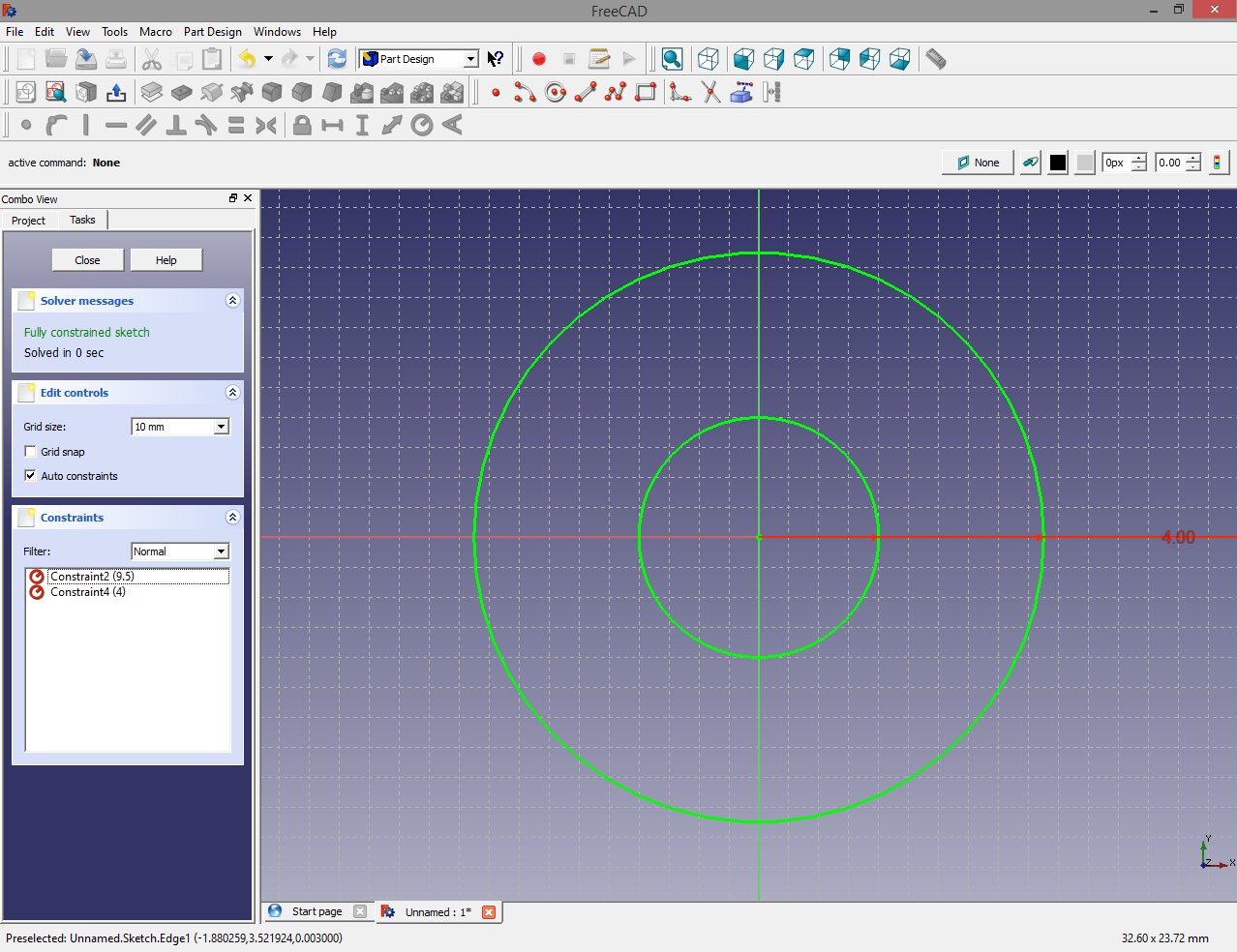Image resolution: width=1237 pixels, height=952 pixels.
Task: Switch to the Project tab
Action: pos(29,221)
